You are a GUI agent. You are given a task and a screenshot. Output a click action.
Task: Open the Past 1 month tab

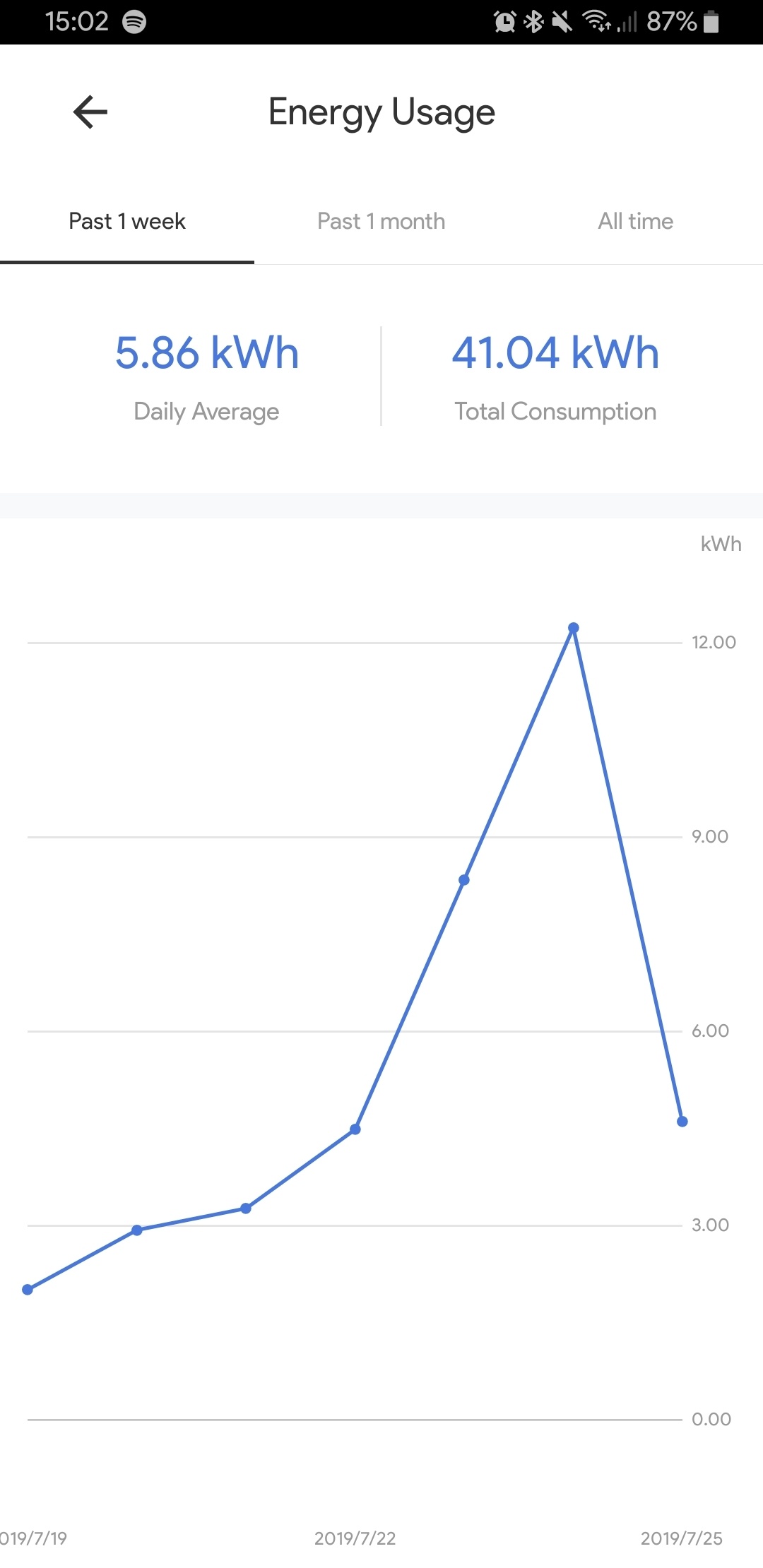tap(381, 222)
